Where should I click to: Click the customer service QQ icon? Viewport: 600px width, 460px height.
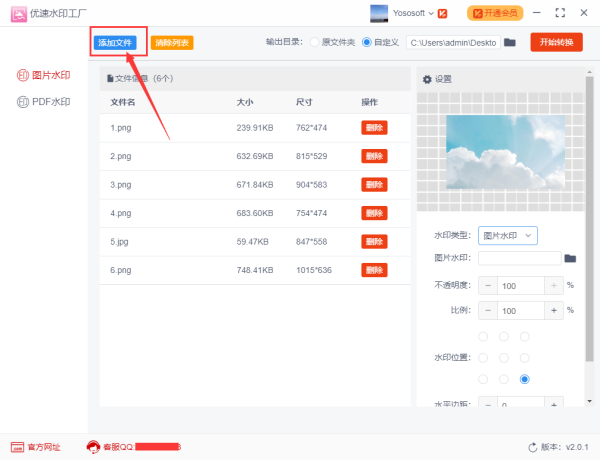(x=93, y=447)
